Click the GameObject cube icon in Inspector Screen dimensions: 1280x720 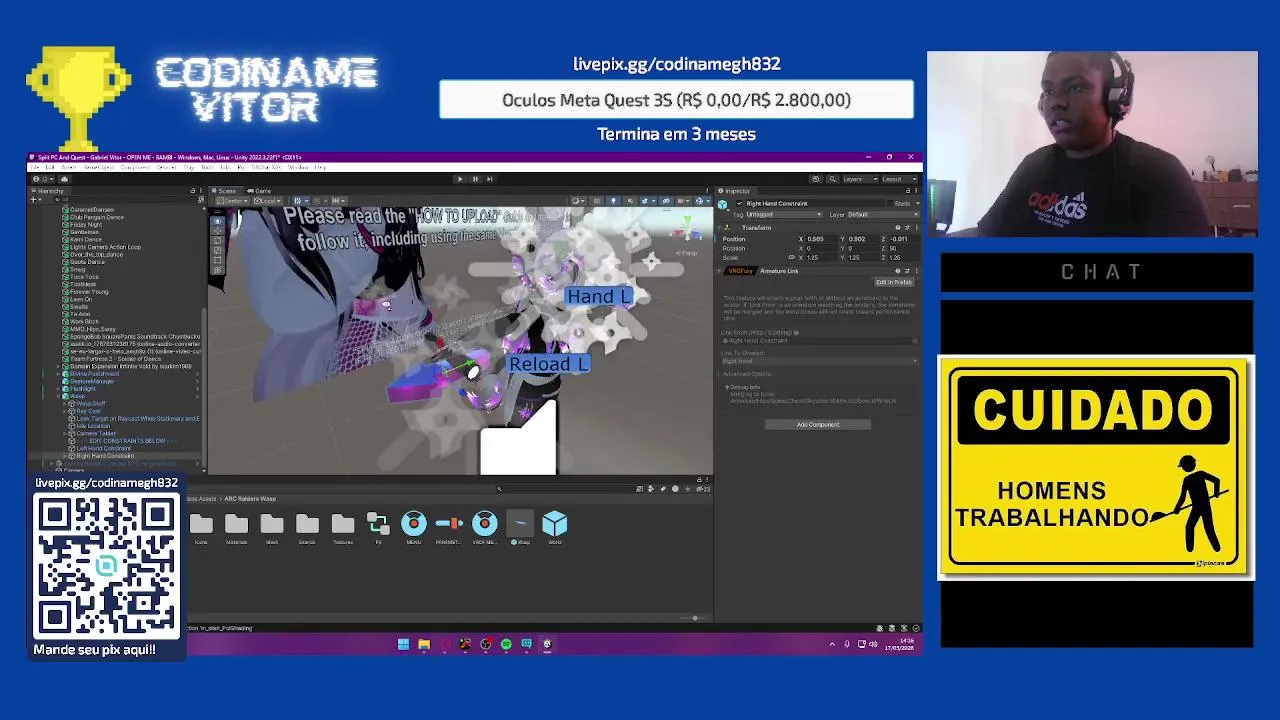[722, 204]
